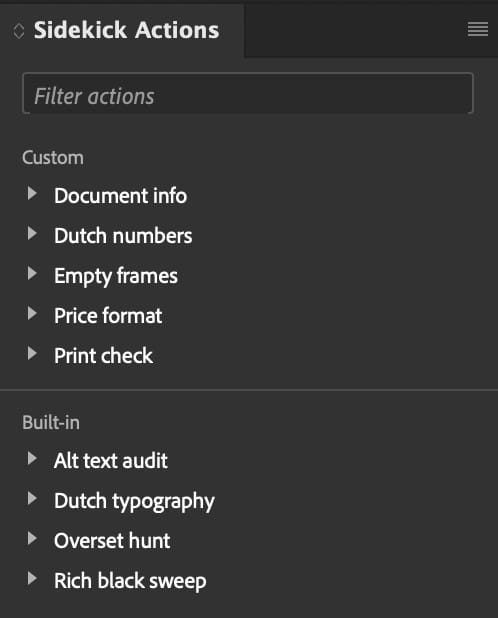Expand the Dutch numbers action
Viewport: 498px width, 618px height.
[32, 233]
